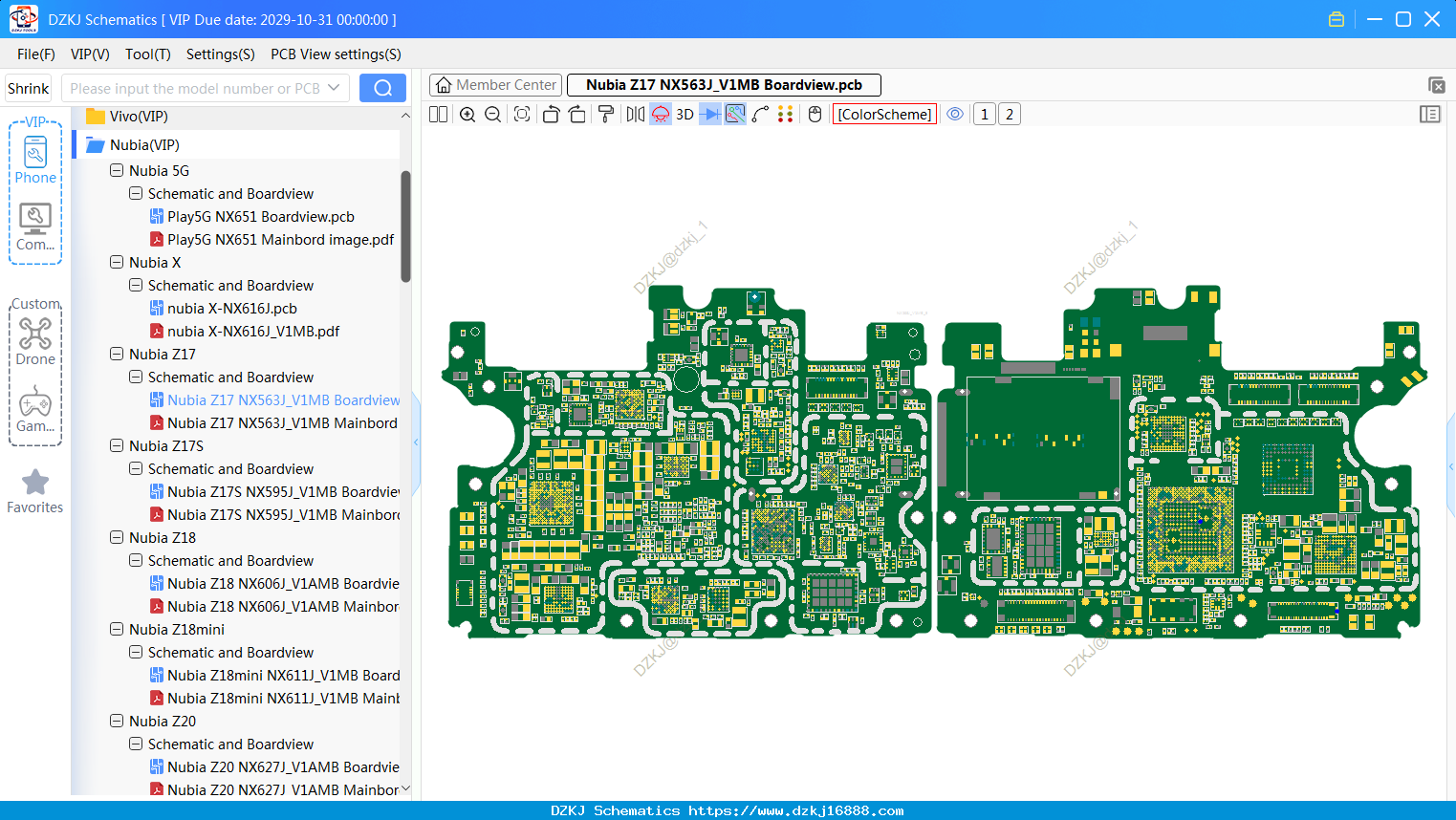This screenshot has width=1456, height=820.
Task: Open Nubia Z18mini NX611J_V1MB Boardview file
Action: (x=284, y=675)
